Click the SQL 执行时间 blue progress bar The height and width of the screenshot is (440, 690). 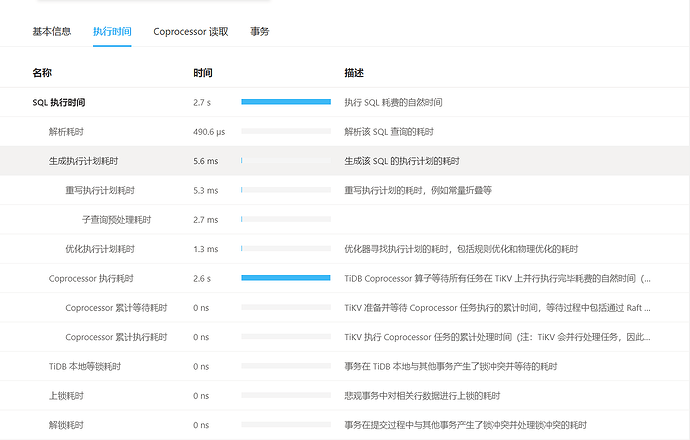coord(286,102)
